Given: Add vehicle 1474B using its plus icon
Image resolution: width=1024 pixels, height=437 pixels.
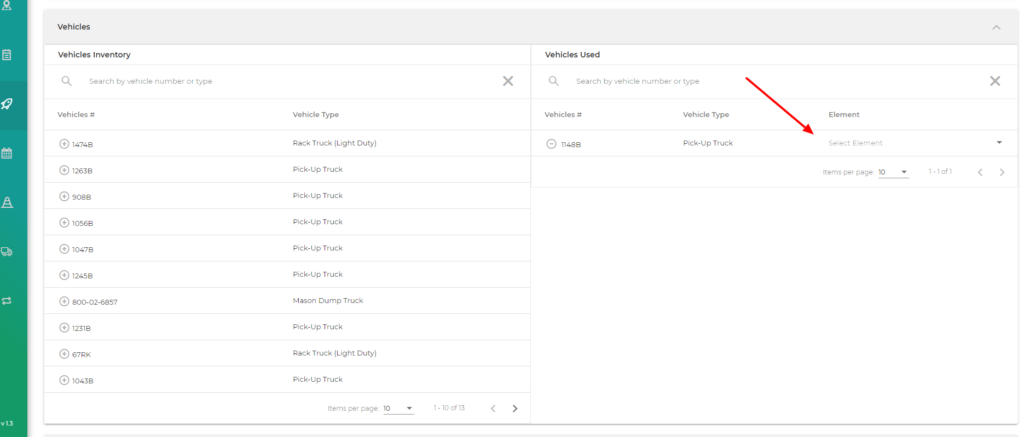Looking at the screenshot, I should coord(64,144).
